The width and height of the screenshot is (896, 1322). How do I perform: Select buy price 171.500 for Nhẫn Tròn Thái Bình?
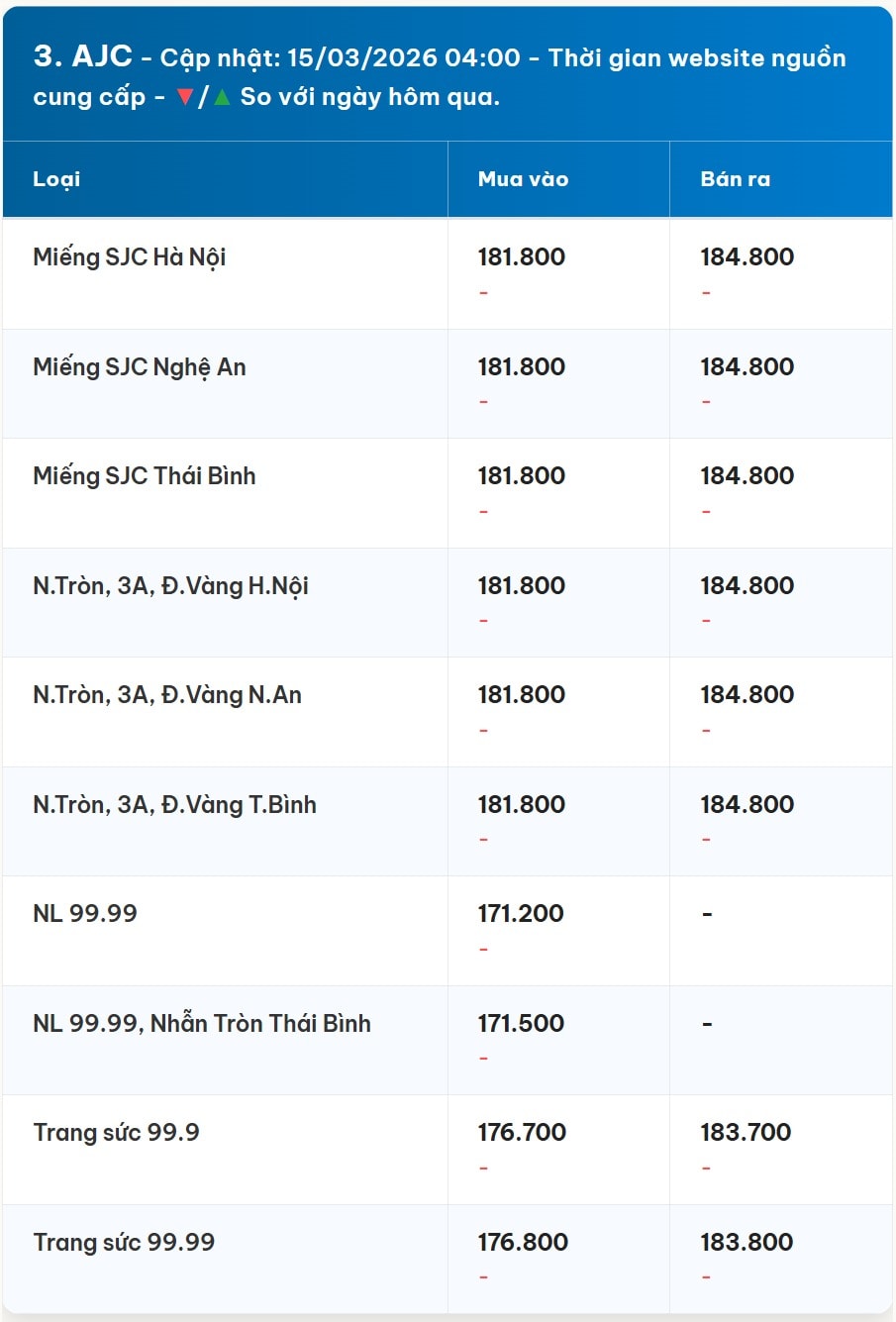click(x=521, y=1024)
